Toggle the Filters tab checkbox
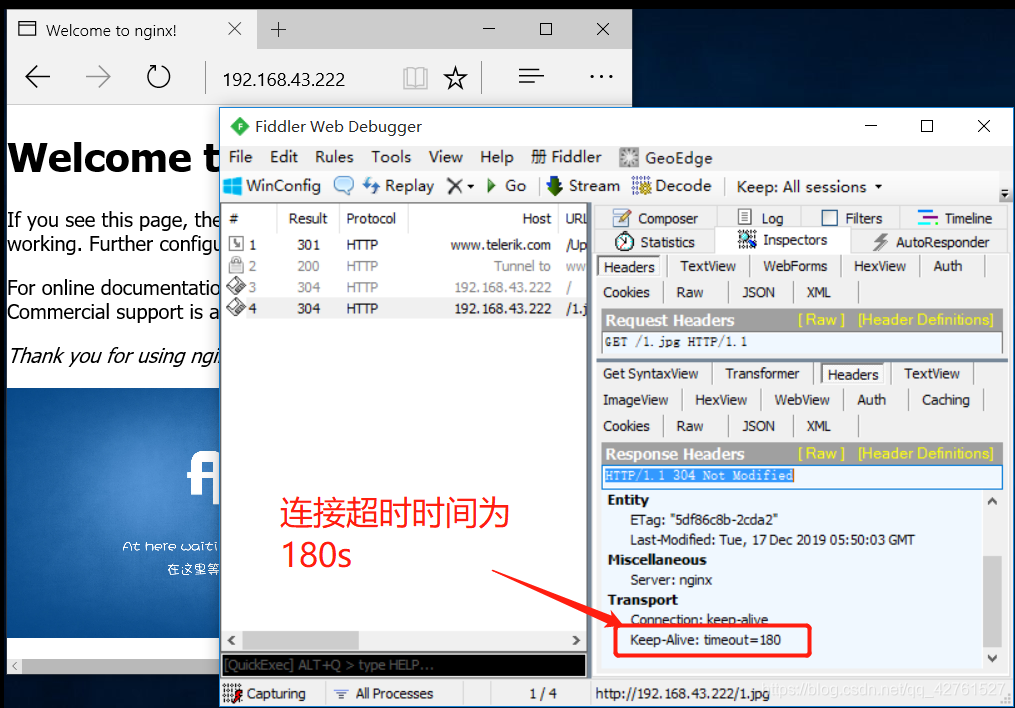 point(829,218)
